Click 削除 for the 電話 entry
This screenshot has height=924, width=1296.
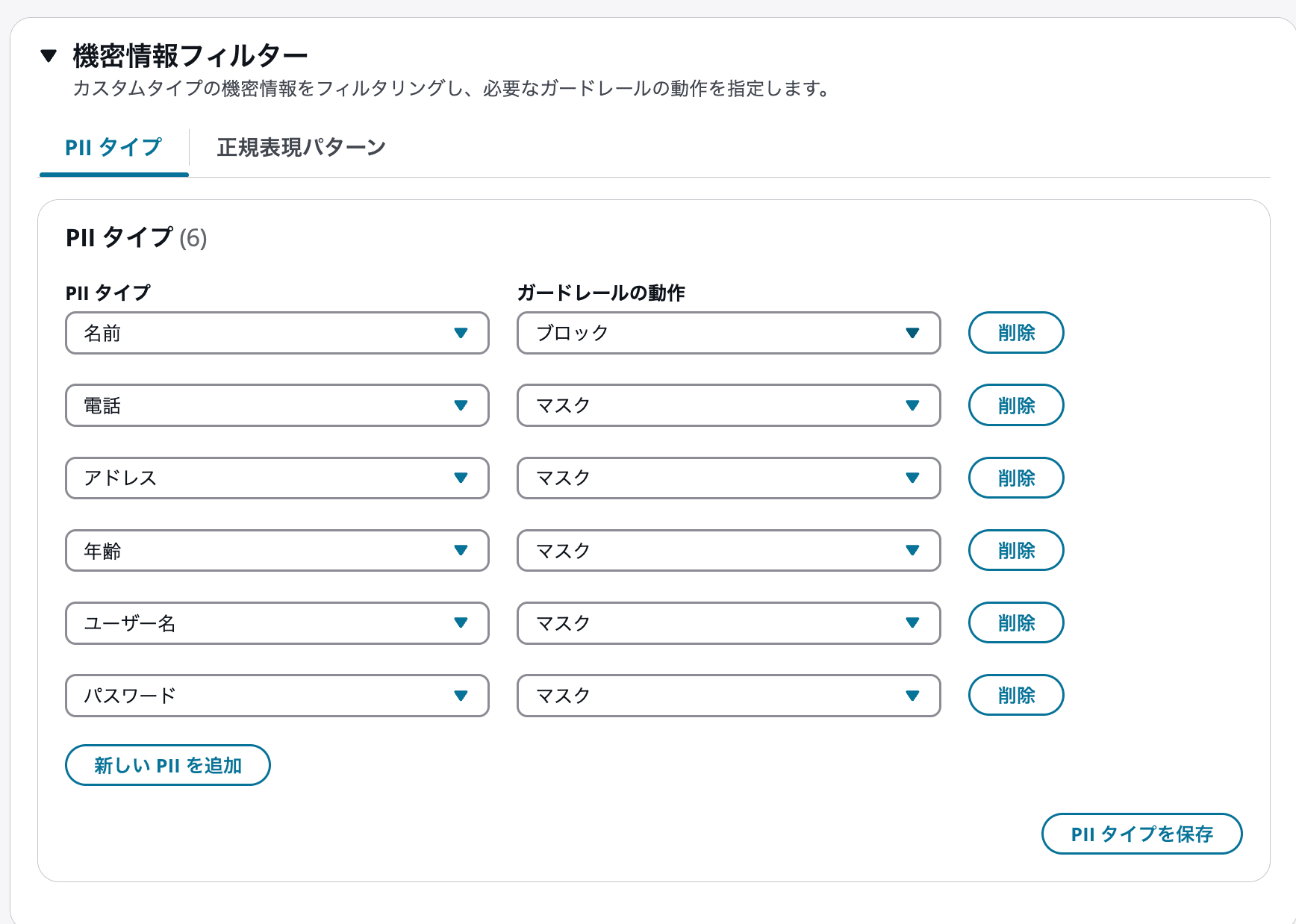click(1015, 405)
